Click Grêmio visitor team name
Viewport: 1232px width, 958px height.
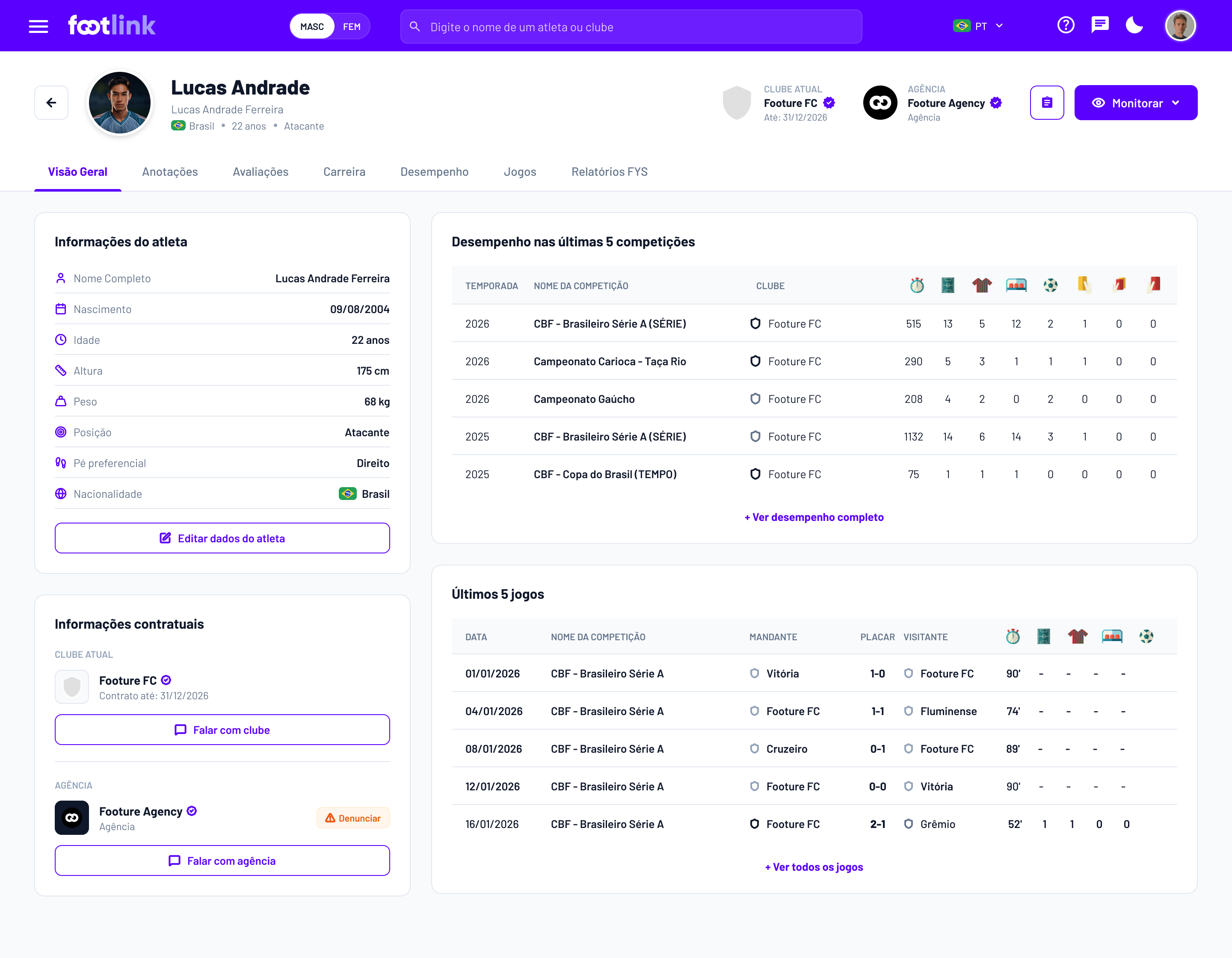[x=938, y=825]
